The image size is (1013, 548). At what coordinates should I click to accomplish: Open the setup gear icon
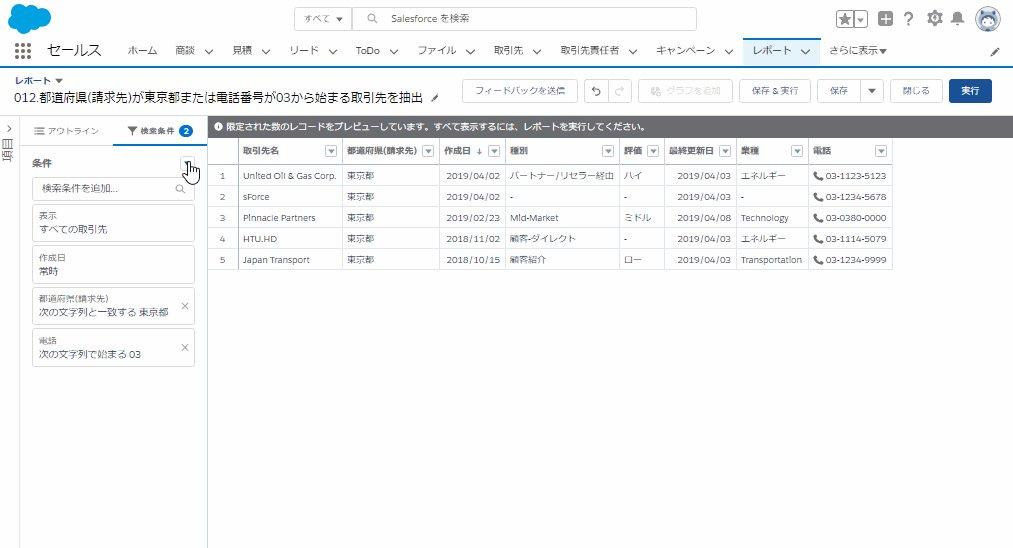coord(934,18)
